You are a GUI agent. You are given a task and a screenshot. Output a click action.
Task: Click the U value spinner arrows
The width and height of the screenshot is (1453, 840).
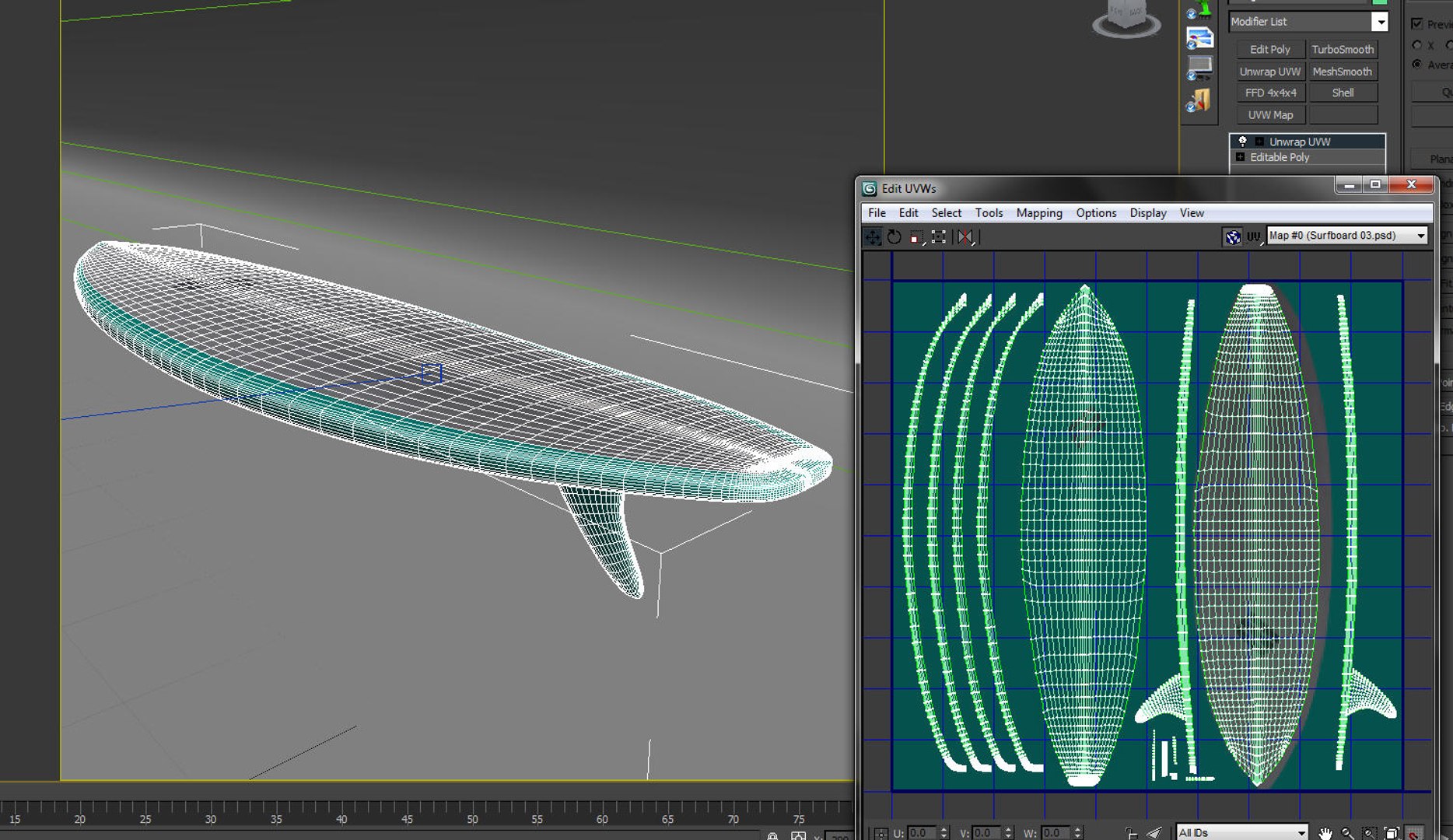click(944, 833)
